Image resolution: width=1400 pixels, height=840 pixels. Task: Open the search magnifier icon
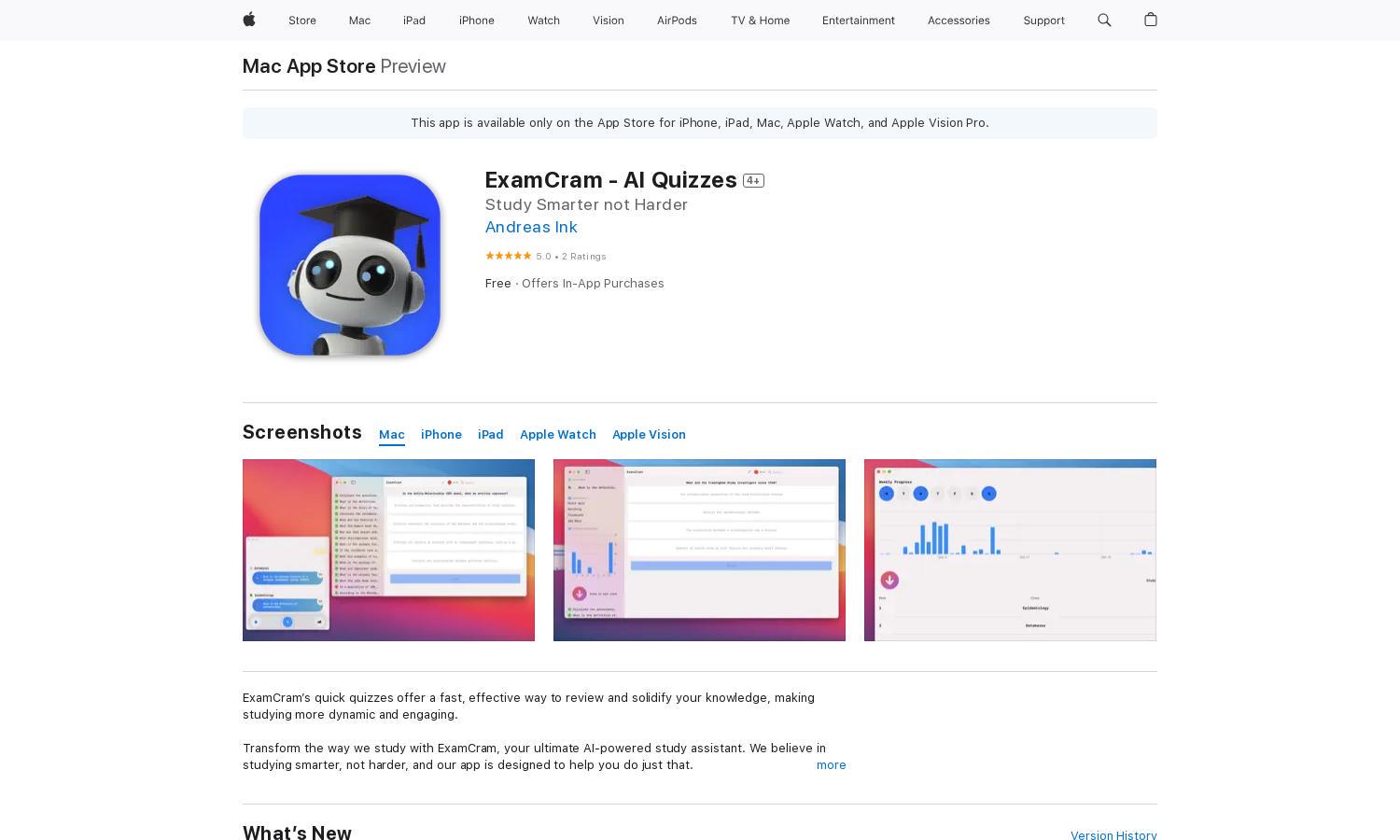click(x=1104, y=20)
